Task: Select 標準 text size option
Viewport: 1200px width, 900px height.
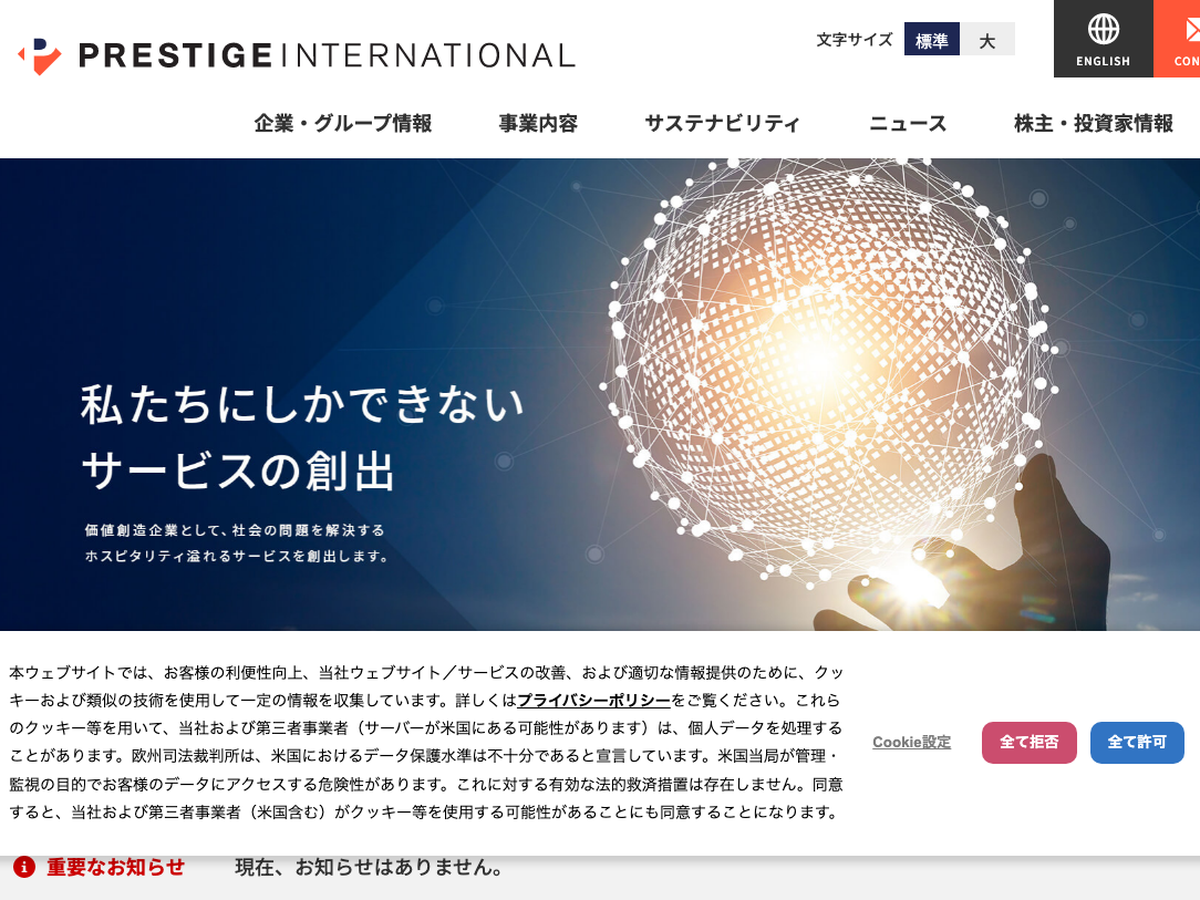Action: 931,41
